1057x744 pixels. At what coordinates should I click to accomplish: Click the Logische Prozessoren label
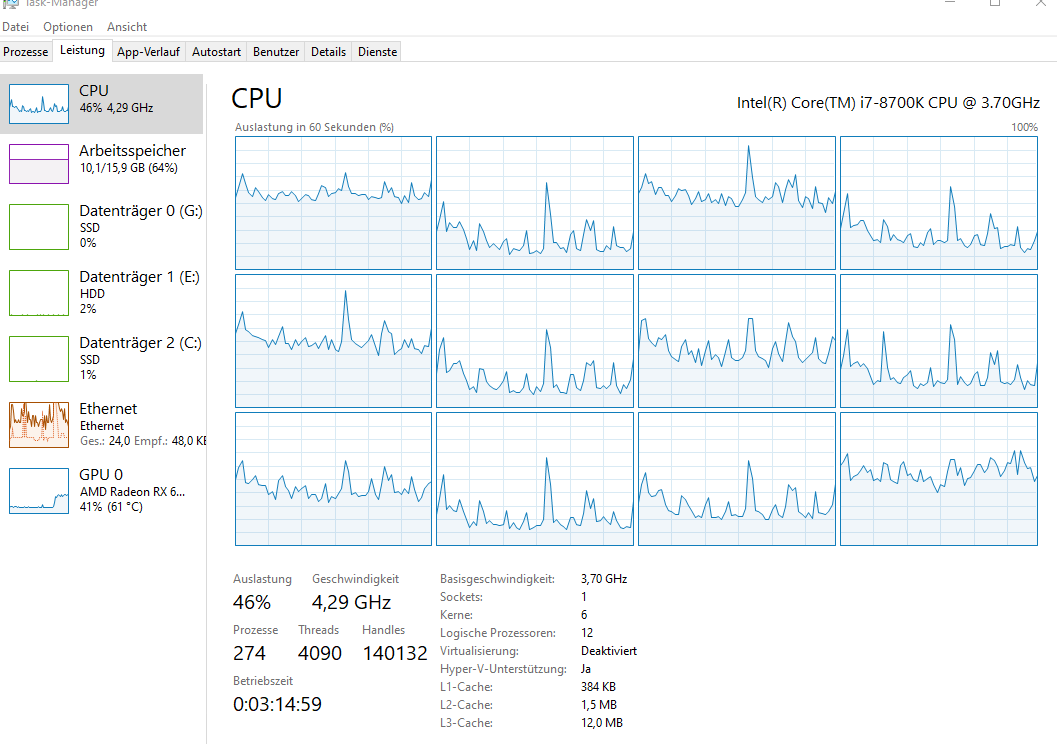click(498, 633)
